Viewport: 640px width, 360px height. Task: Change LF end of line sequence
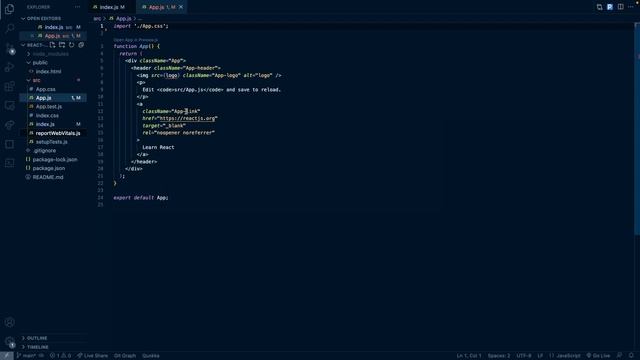pyautogui.click(x=540, y=356)
